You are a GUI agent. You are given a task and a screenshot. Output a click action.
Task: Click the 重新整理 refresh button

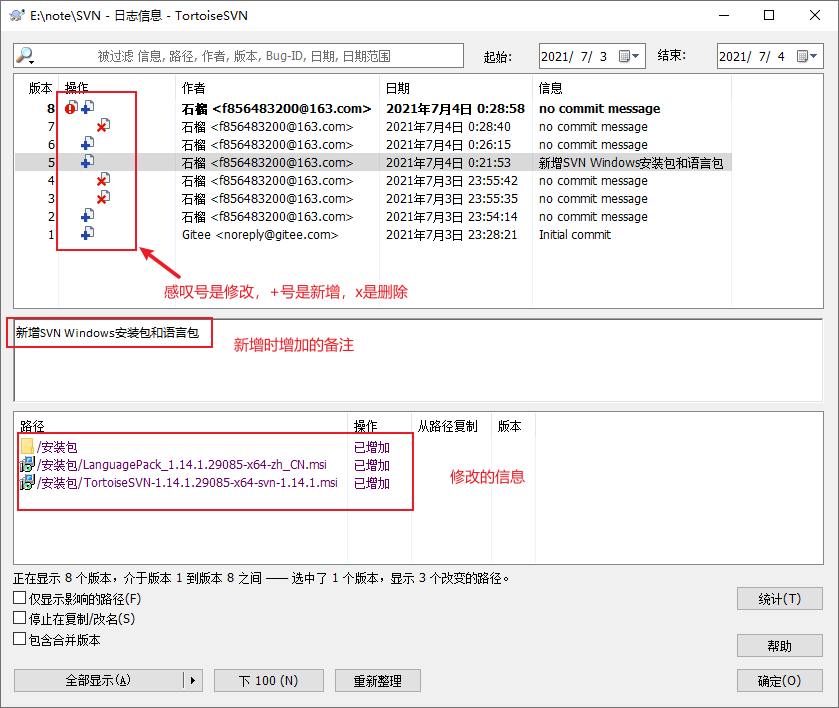(x=378, y=681)
